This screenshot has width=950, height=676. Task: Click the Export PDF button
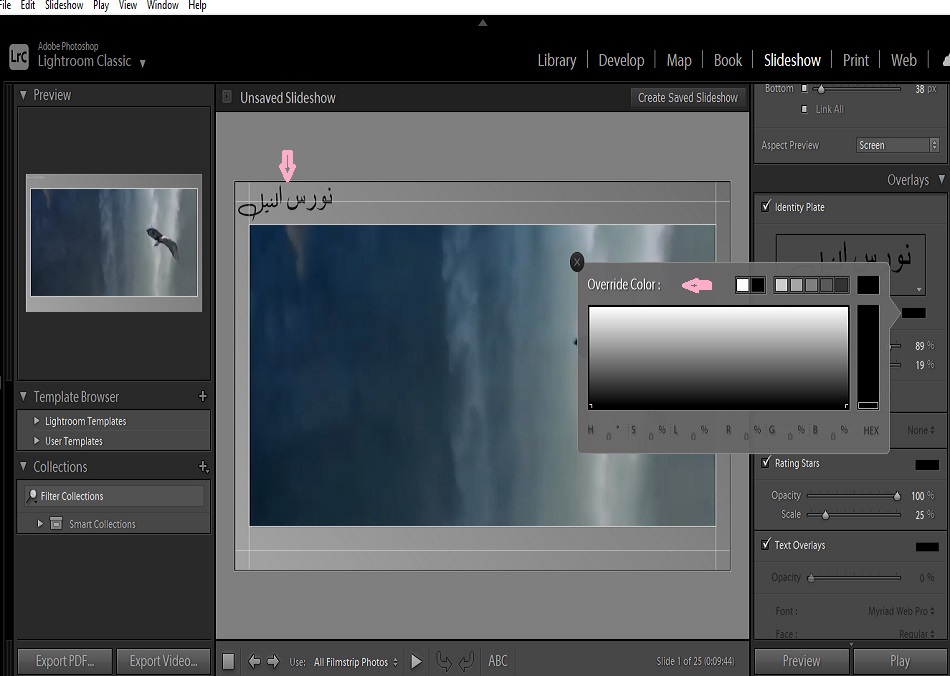[x=65, y=661]
